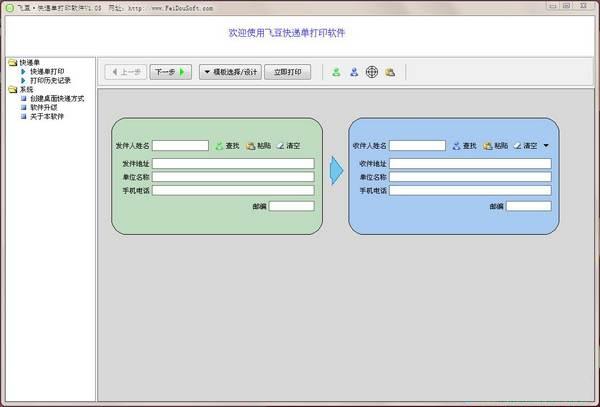Open dropdown arrow next to recipient 清空
Image resolution: width=600 pixels, height=407 pixels.
[x=546, y=145]
